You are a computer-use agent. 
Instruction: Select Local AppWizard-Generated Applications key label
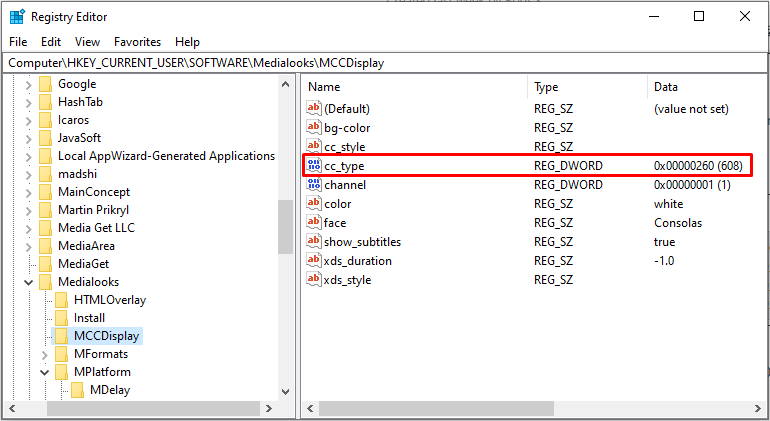(x=166, y=156)
